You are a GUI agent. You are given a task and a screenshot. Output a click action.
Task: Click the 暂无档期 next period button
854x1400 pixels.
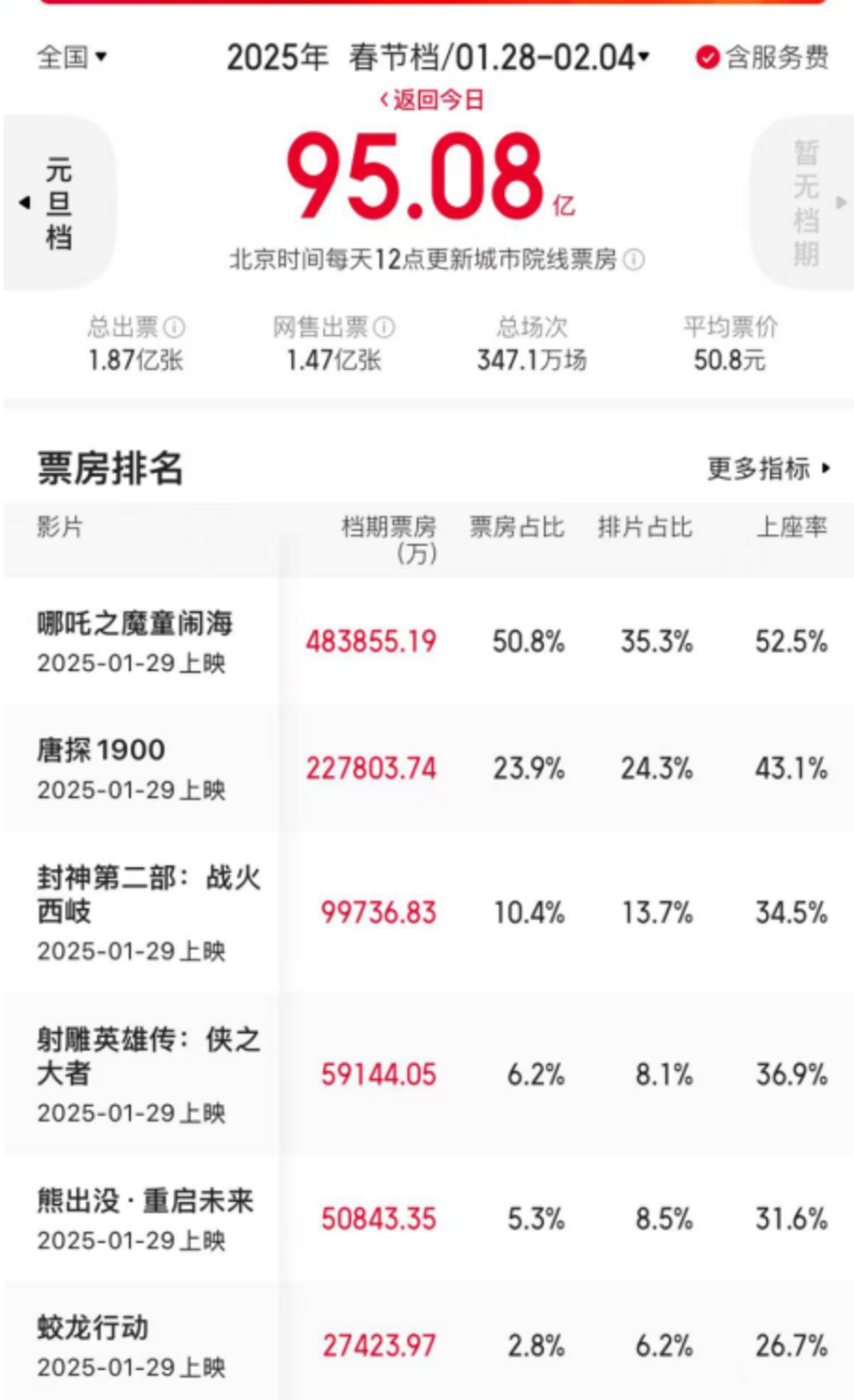click(x=807, y=202)
